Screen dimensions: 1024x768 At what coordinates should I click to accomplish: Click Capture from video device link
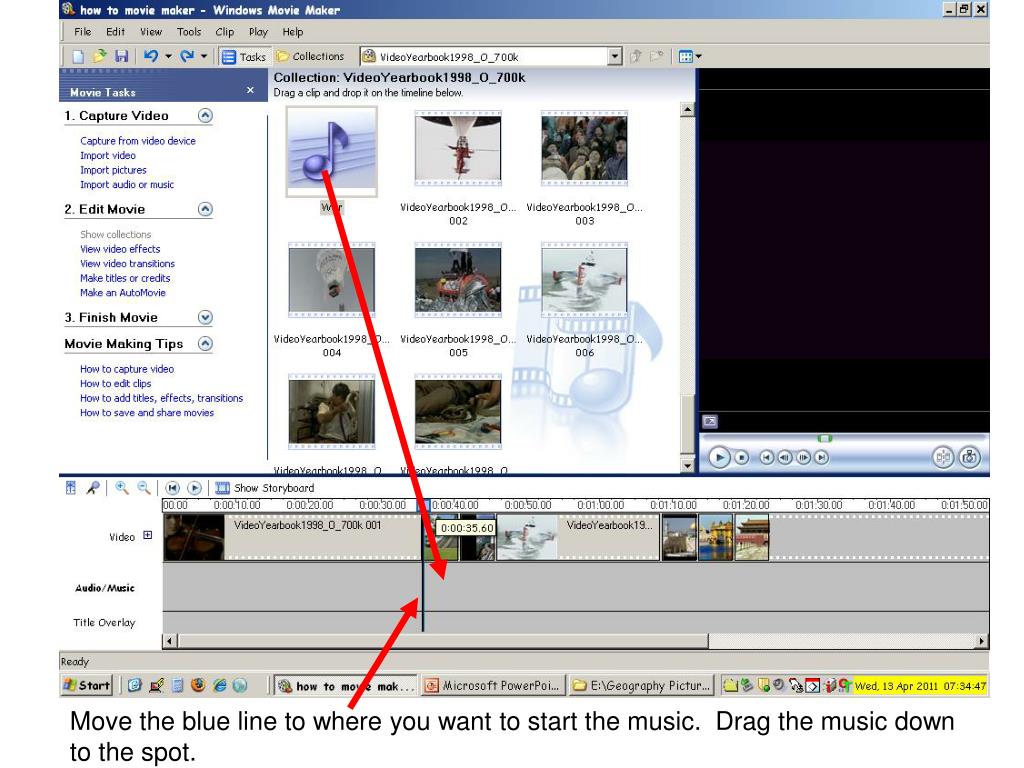138,140
